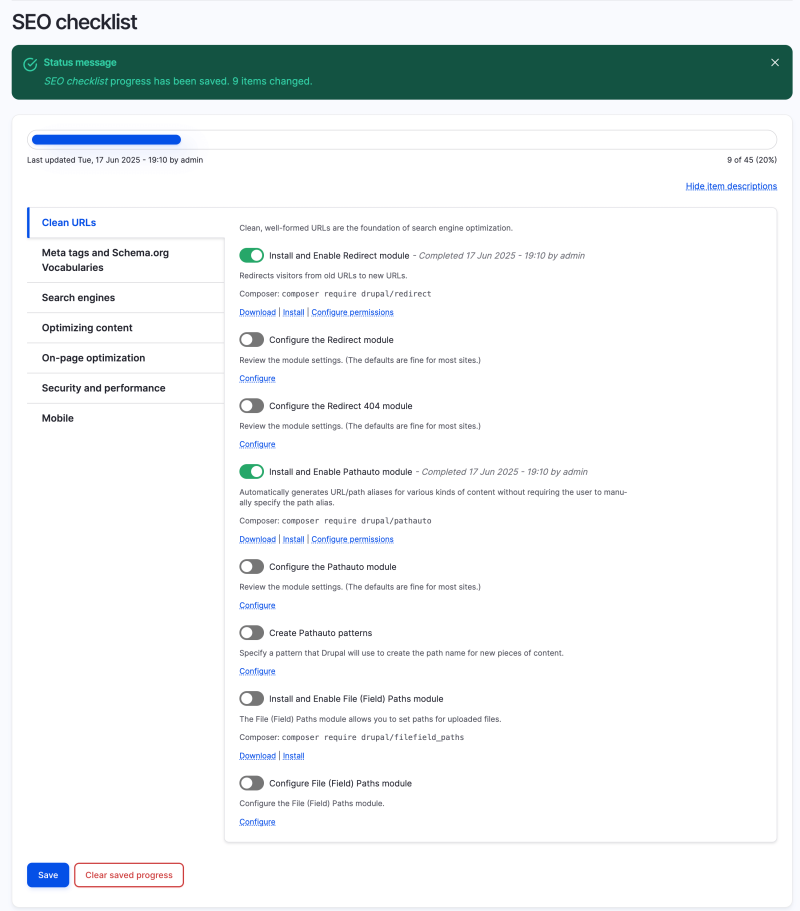Open Download link for File (Field) Paths module
Screen dimensions: 800x911
pos(257,756)
